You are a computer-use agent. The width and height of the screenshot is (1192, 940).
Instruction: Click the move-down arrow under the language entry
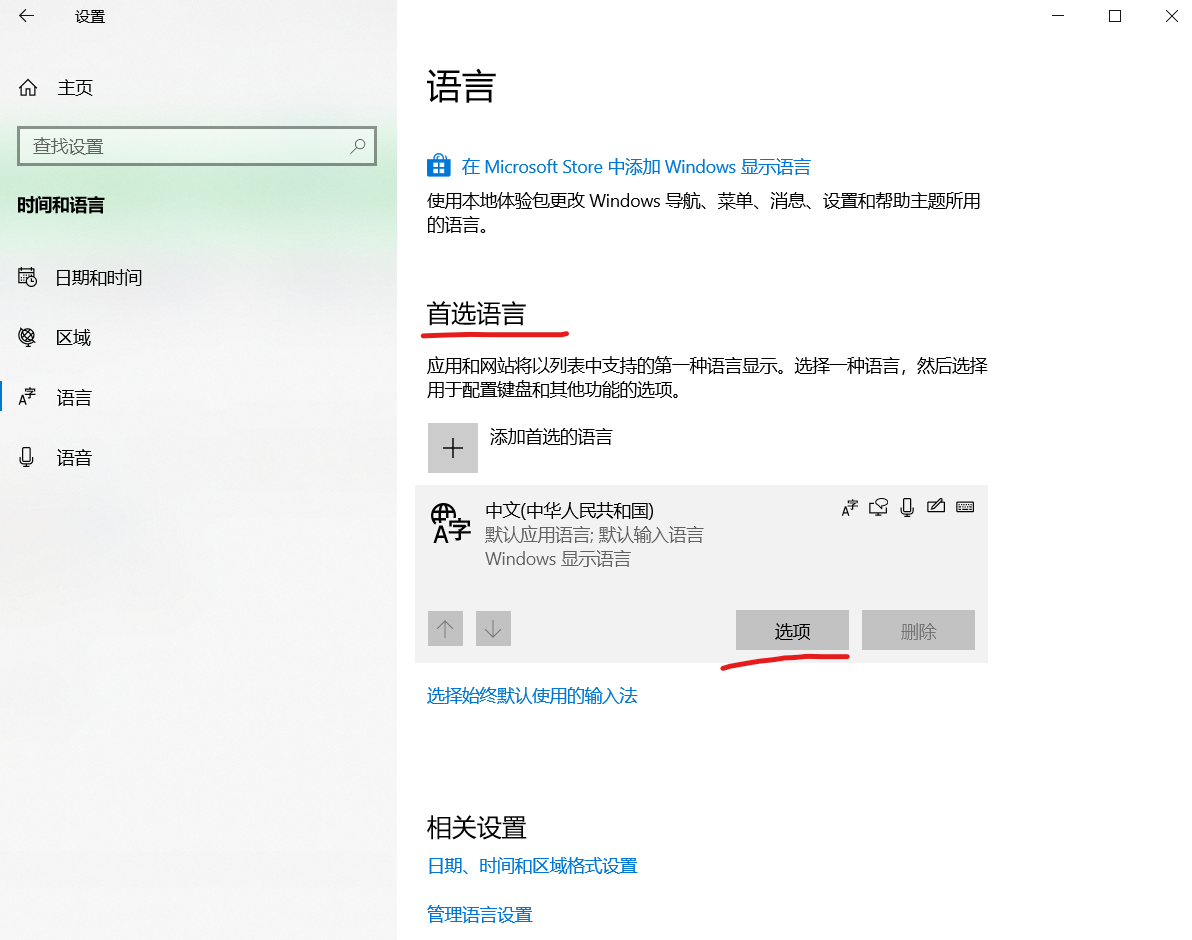click(x=493, y=628)
